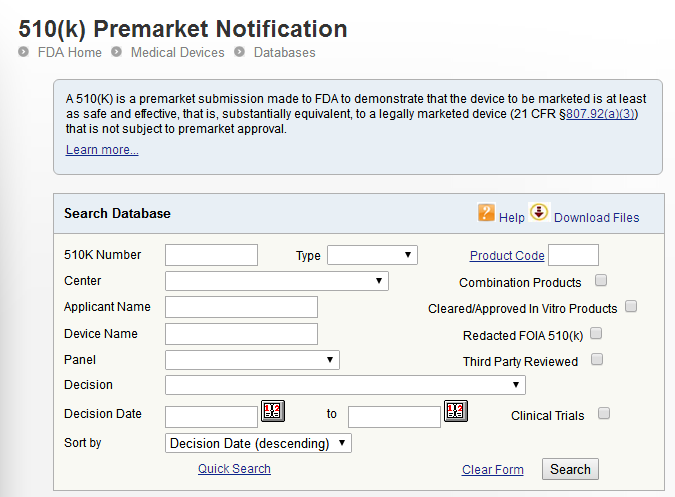Click the orange Help question mark icon
This screenshot has height=497, width=675.
pos(487,212)
